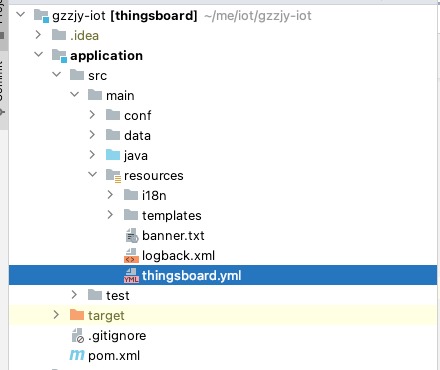Image resolution: width=440 pixels, height=370 pixels.
Task: Click the orange target folder icon
Action: (77, 315)
